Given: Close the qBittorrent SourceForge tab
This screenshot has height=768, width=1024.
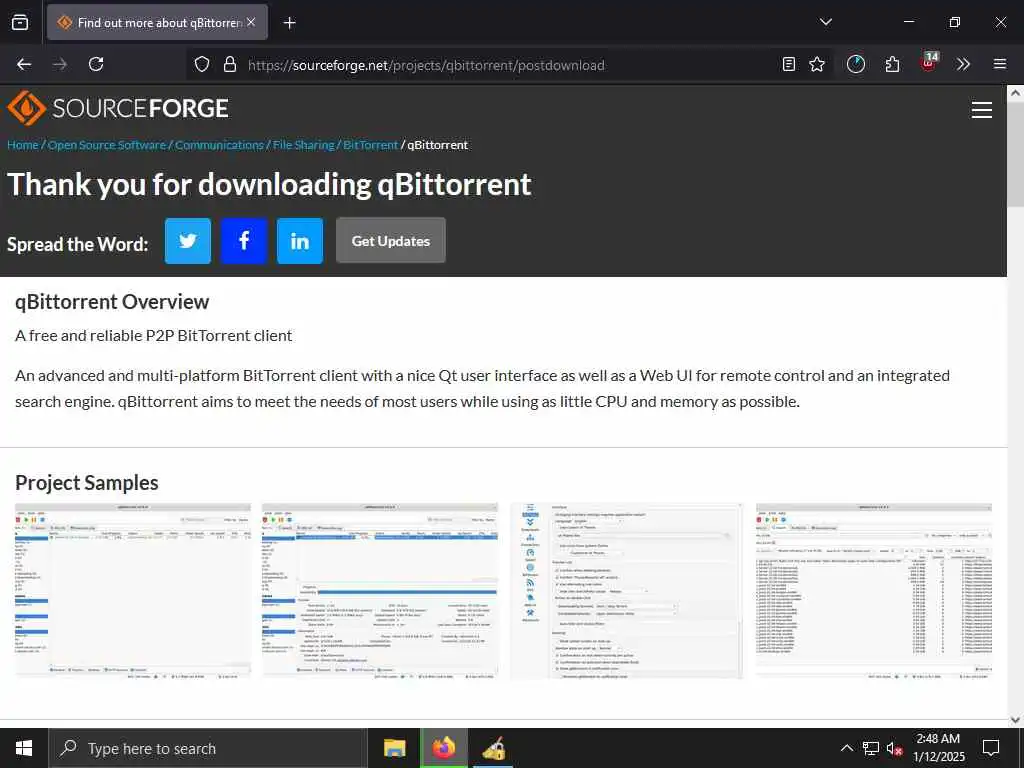Looking at the screenshot, I should pyautogui.click(x=251, y=22).
